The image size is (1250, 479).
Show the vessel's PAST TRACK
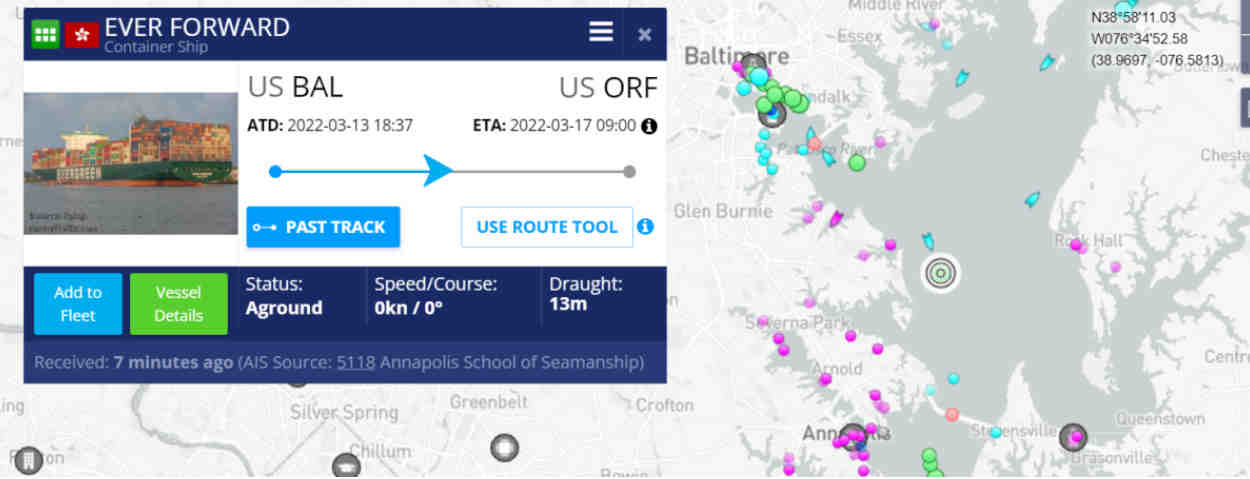tap(323, 227)
